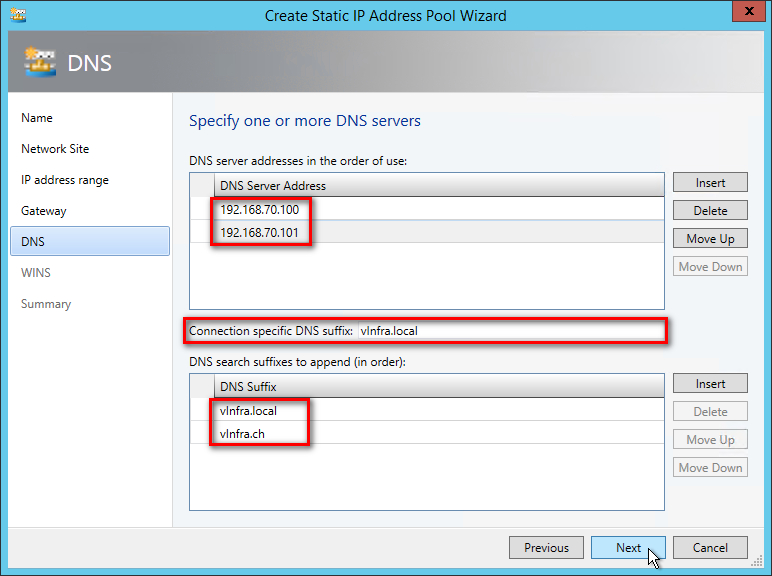Click the Next button
The image size is (772, 576).
pos(628,548)
